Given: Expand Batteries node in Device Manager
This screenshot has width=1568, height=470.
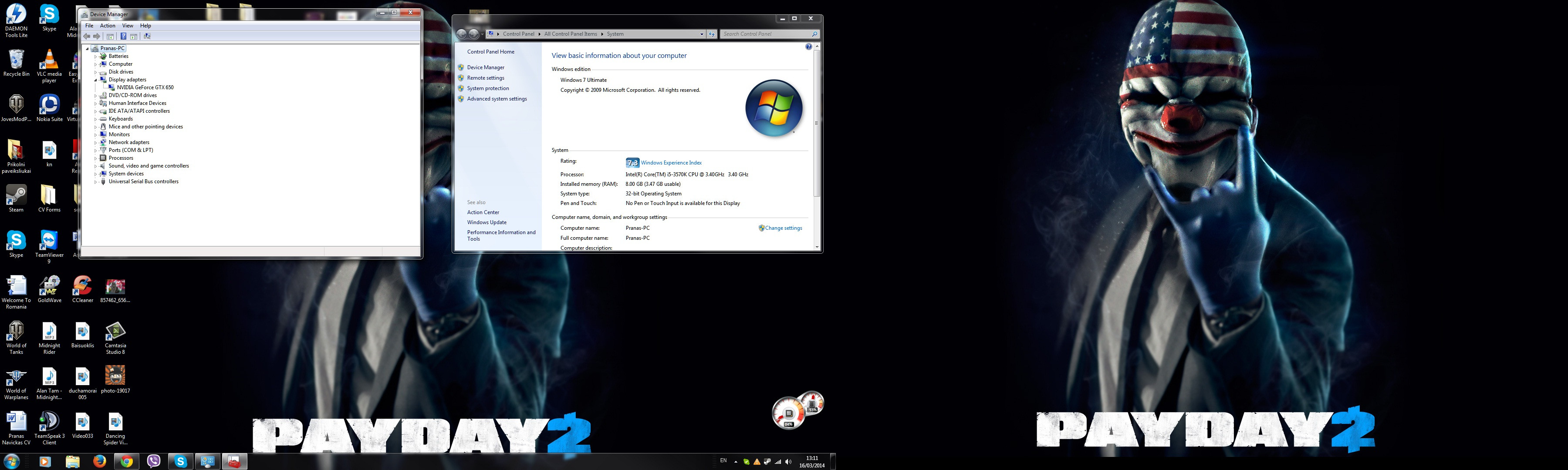Looking at the screenshot, I should pyautogui.click(x=95, y=57).
